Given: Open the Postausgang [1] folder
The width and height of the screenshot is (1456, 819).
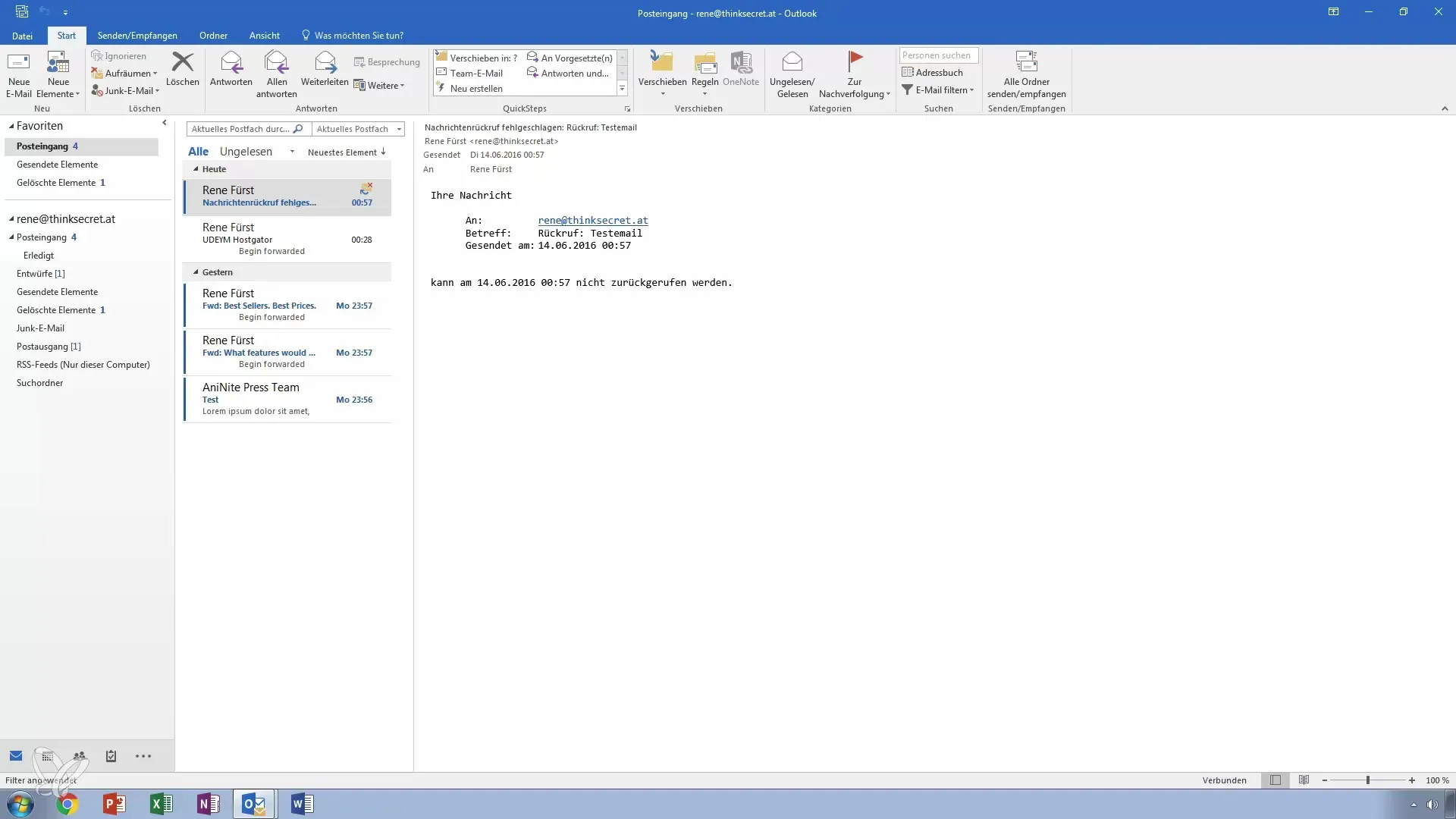Looking at the screenshot, I should tap(49, 347).
